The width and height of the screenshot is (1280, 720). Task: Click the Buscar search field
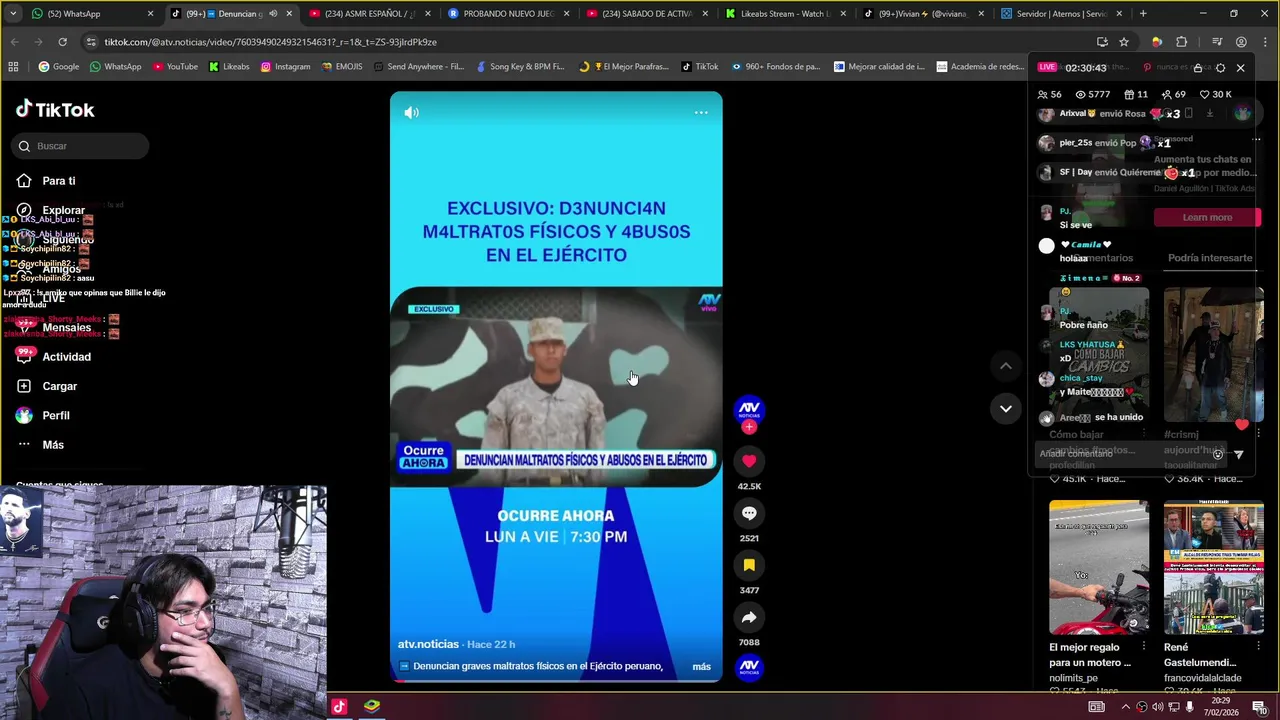81,146
